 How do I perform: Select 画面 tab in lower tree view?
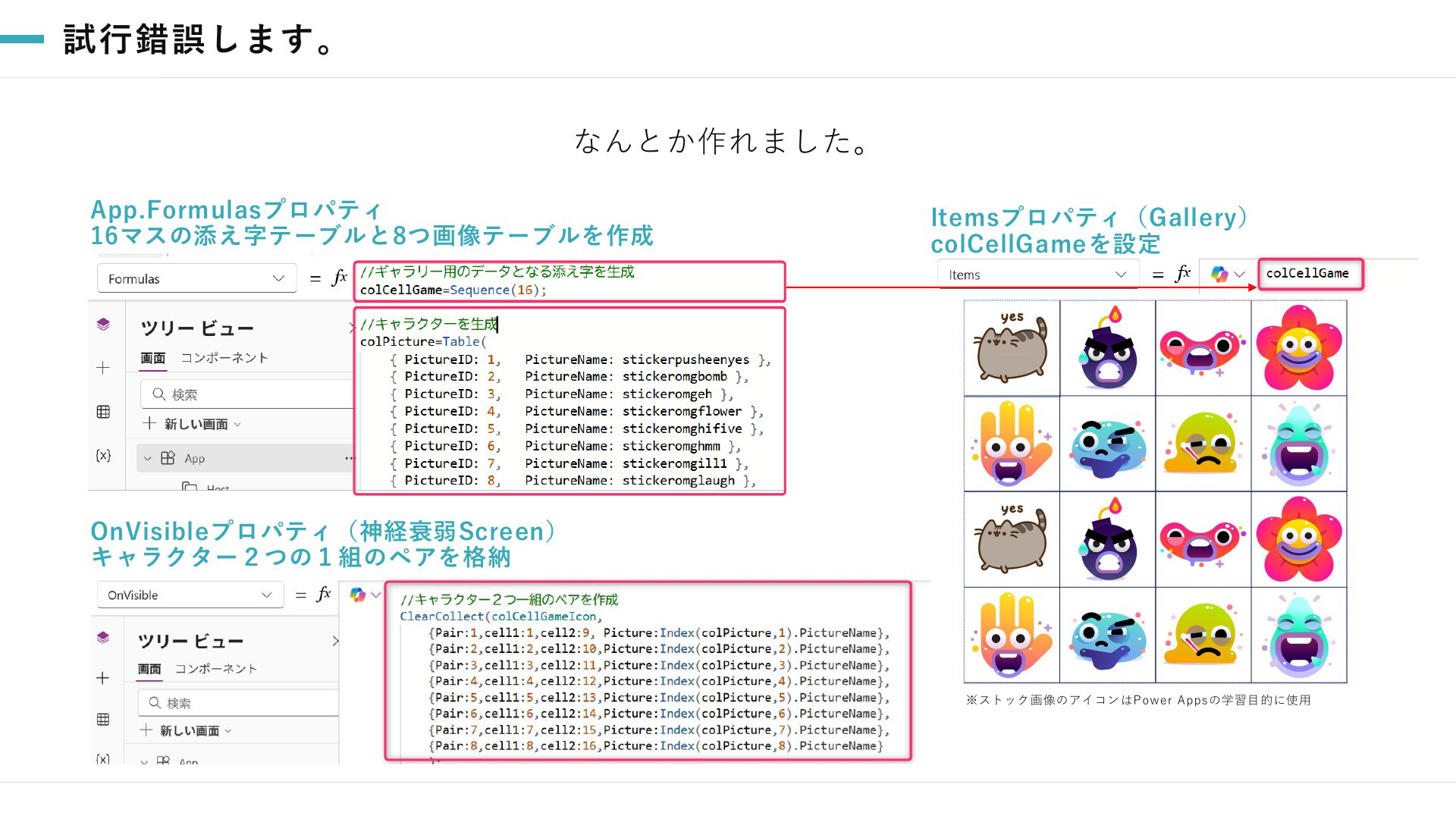[x=149, y=669]
